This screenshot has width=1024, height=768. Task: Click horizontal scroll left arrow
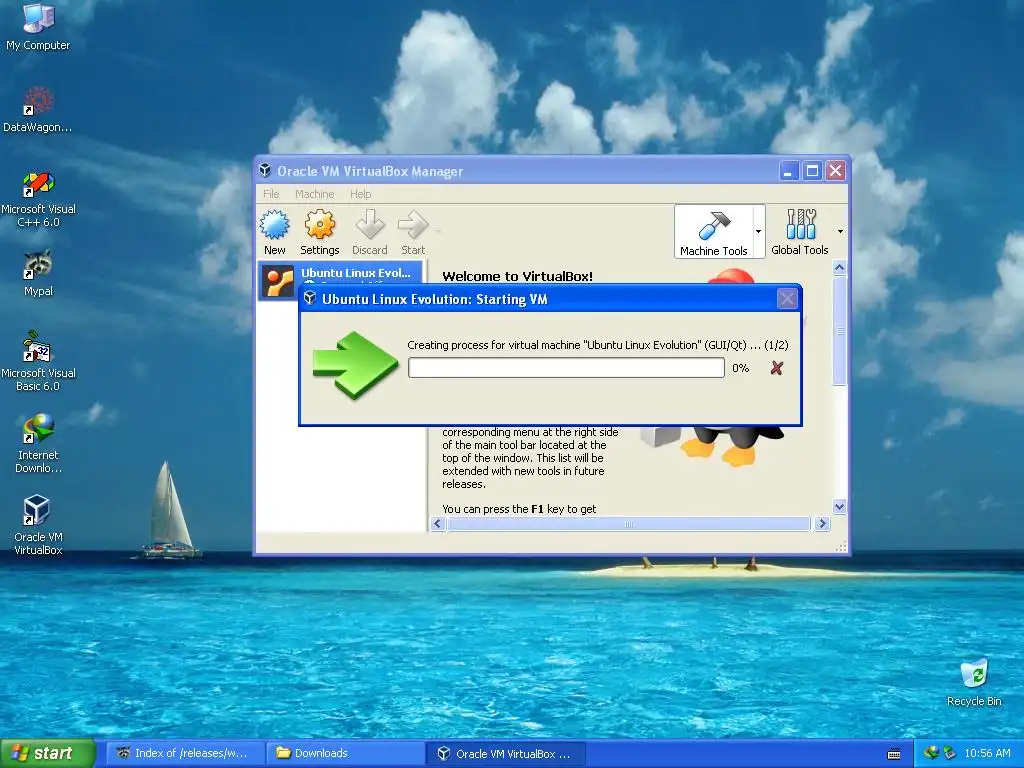click(438, 524)
